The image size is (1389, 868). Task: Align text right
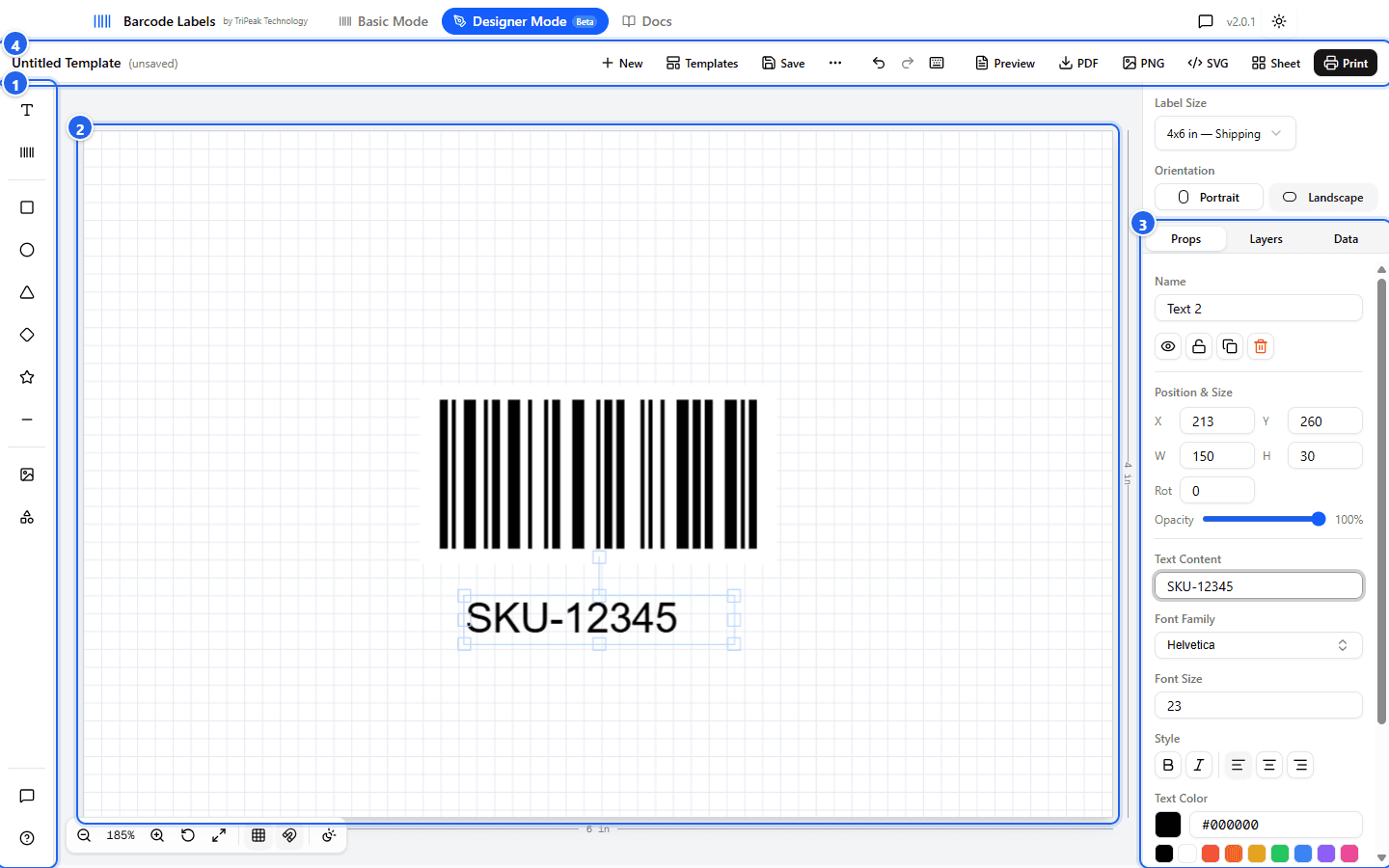pyautogui.click(x=1300, y=765)
